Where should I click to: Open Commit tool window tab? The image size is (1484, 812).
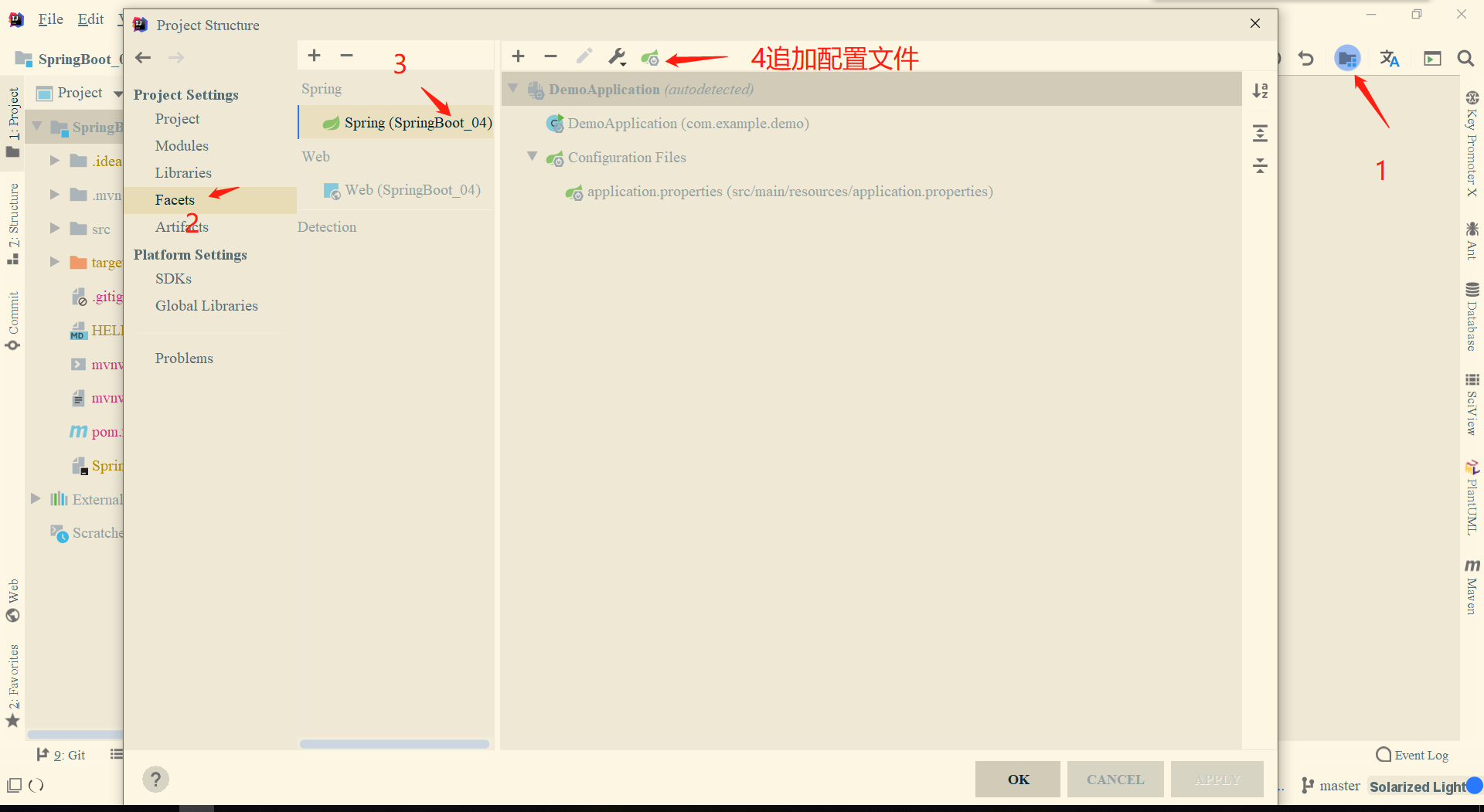pyautogui.click(x=13, y=321)
